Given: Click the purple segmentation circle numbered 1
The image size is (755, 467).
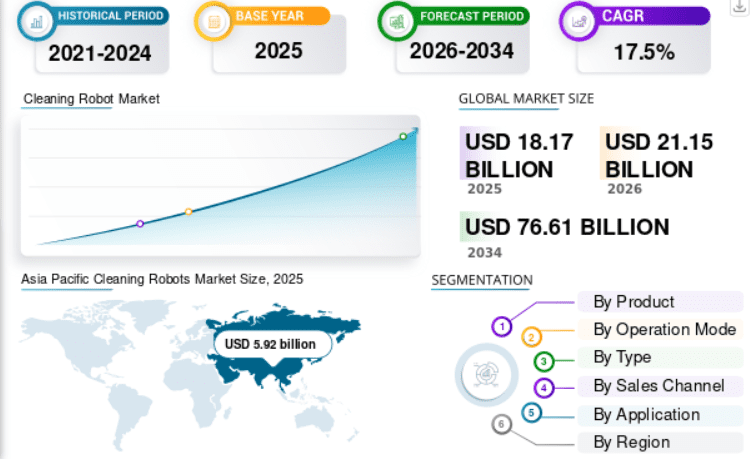Looking at the screenshot, I should [x=502, y=327].
